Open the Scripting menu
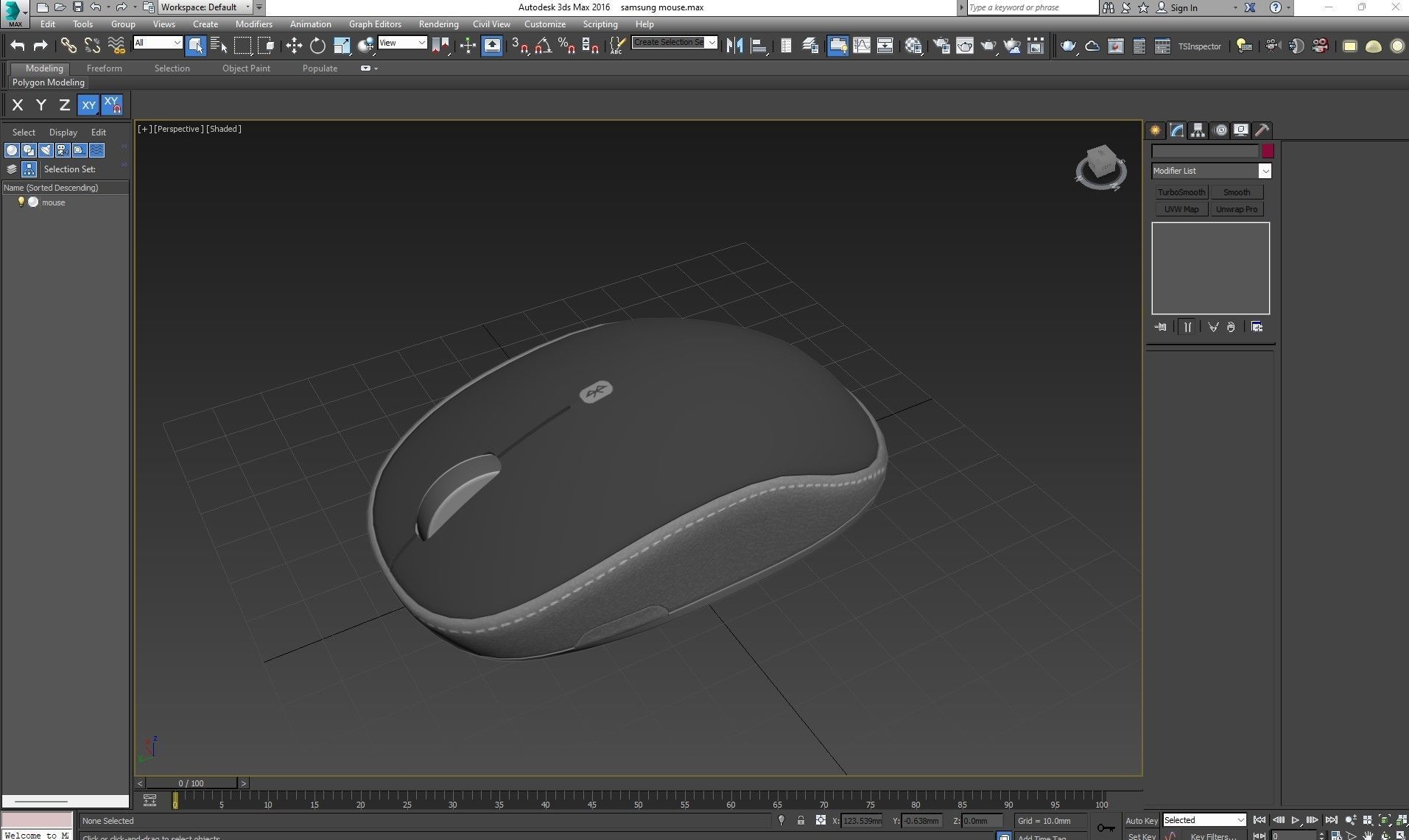The width and height of the screenshot is (1409, 840). click(600, 24)
